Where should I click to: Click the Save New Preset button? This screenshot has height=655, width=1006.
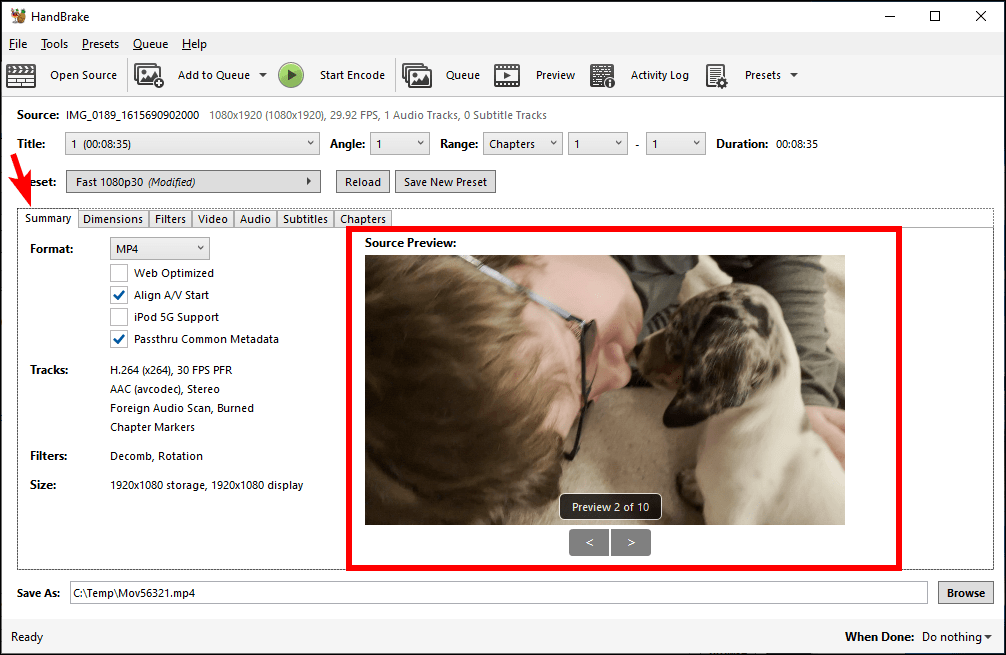445,181
